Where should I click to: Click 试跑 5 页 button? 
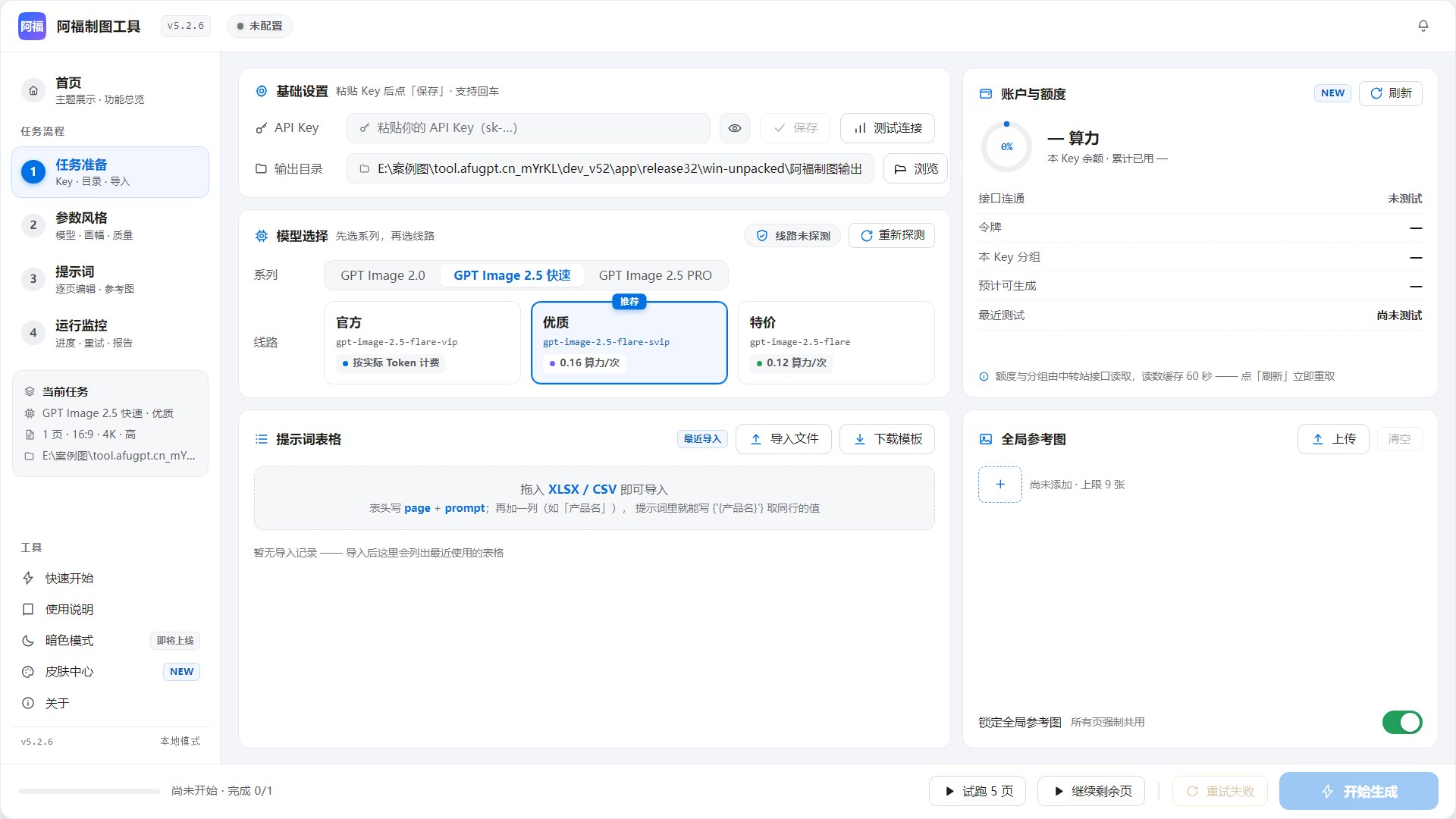point(977,791)
